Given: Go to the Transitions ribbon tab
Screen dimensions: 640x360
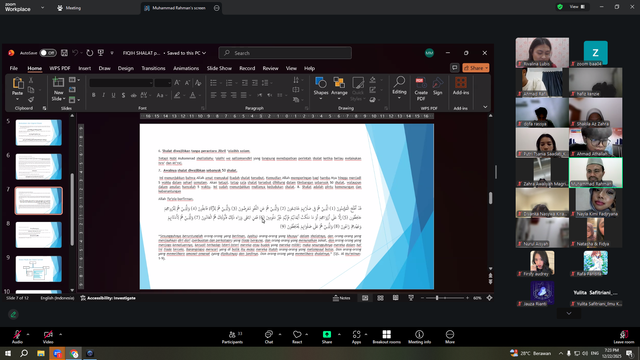Looking at the screenshot, I should click(153, 69).
